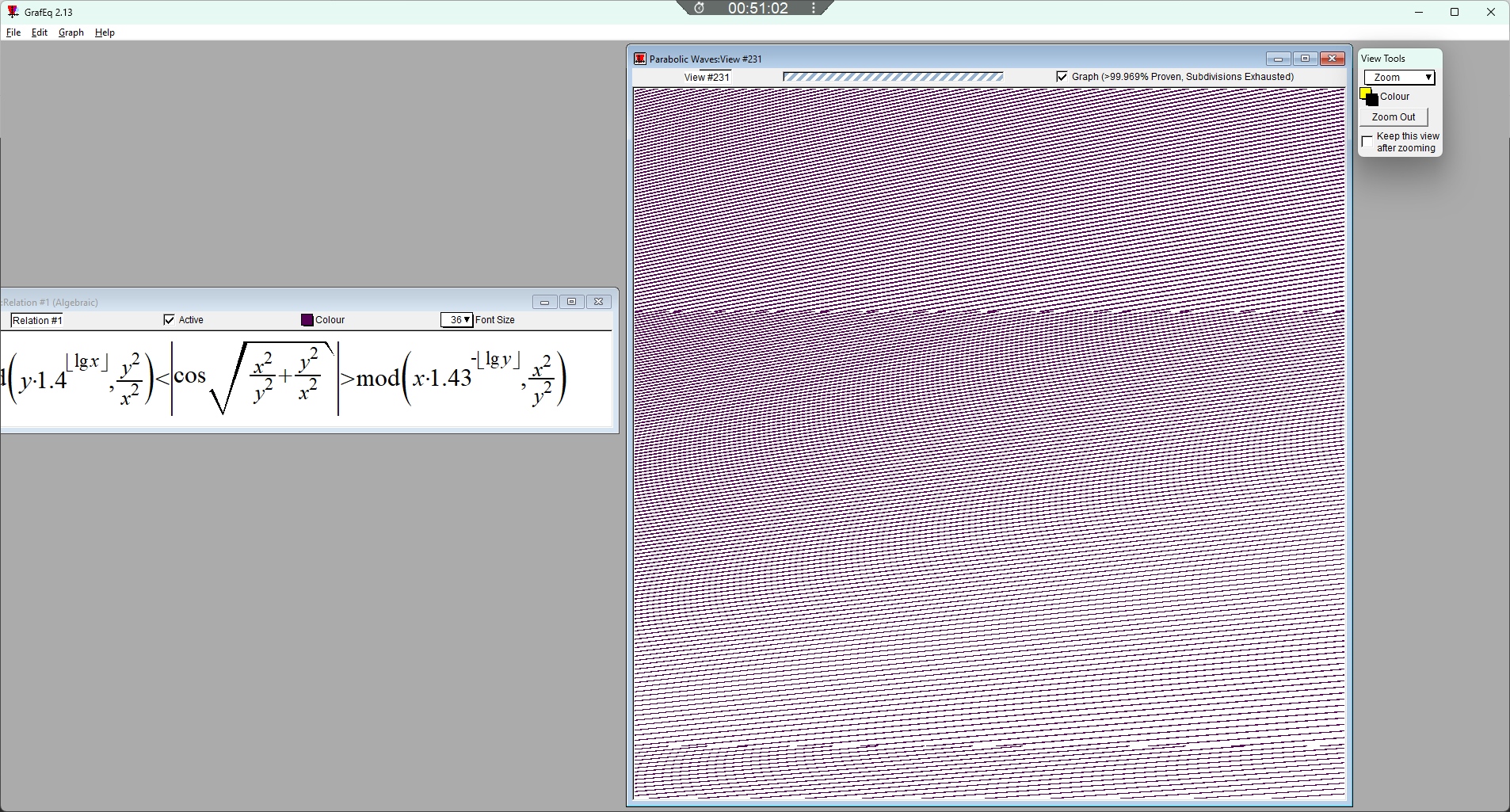Click the Parabolic Waves view window icon
This screenshot has height=812, width=1510.
tap(640, 59)
